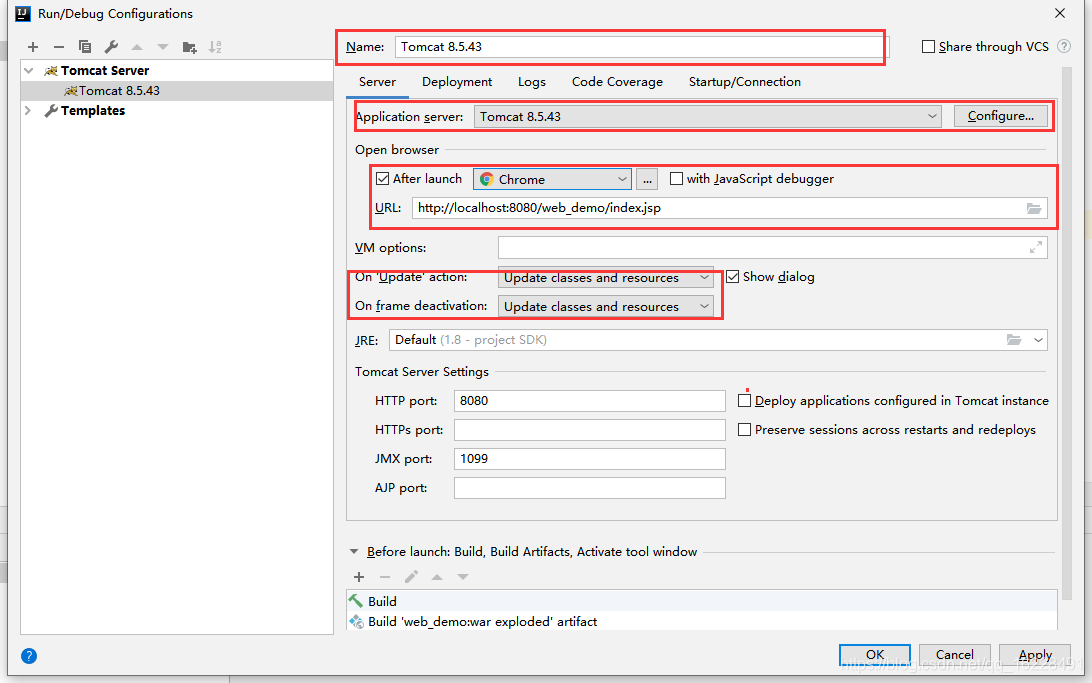Open On 'Update' action dropdown
1092x683 pixels.
(x=605, y=278)
